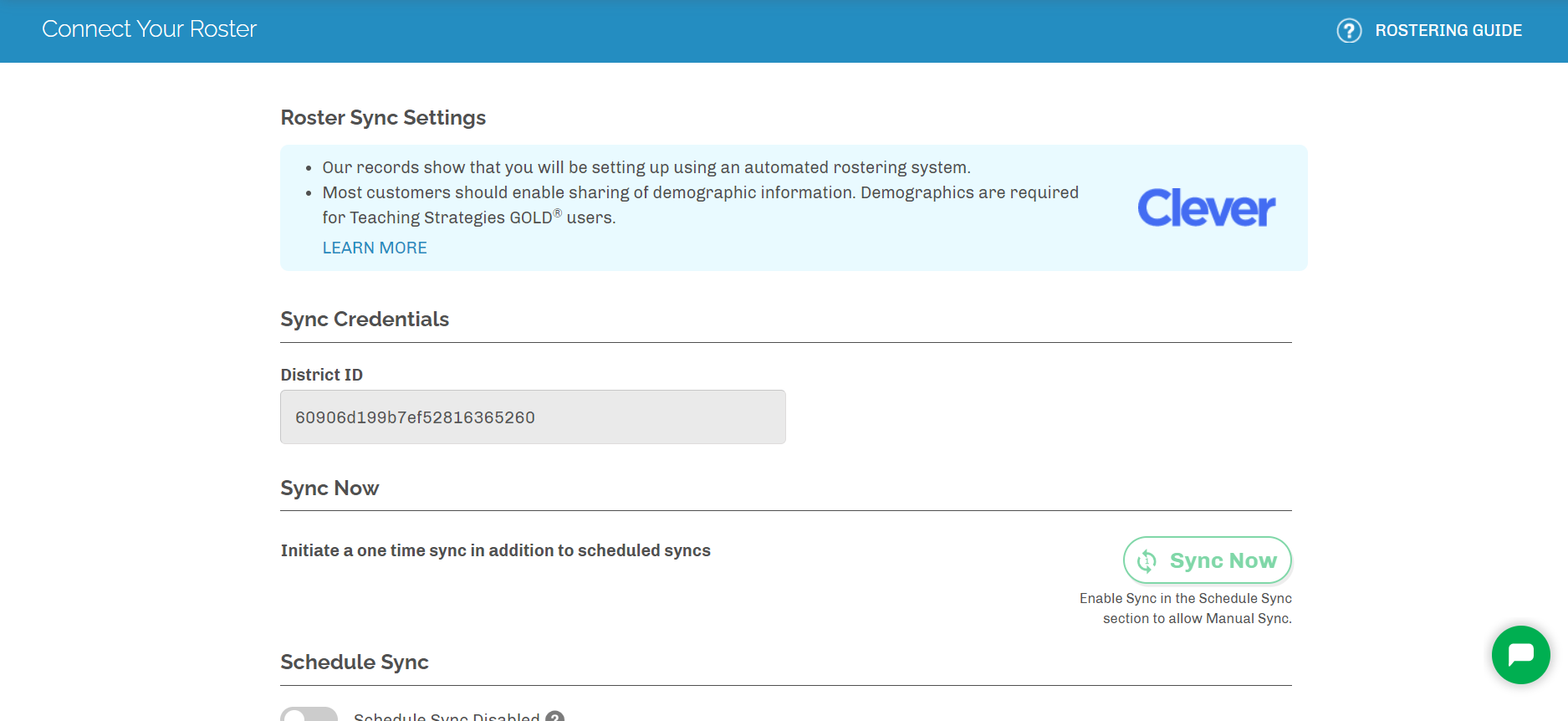1568x721 pixels.
Task: Click the District ID input field
Action: point(533,417)
